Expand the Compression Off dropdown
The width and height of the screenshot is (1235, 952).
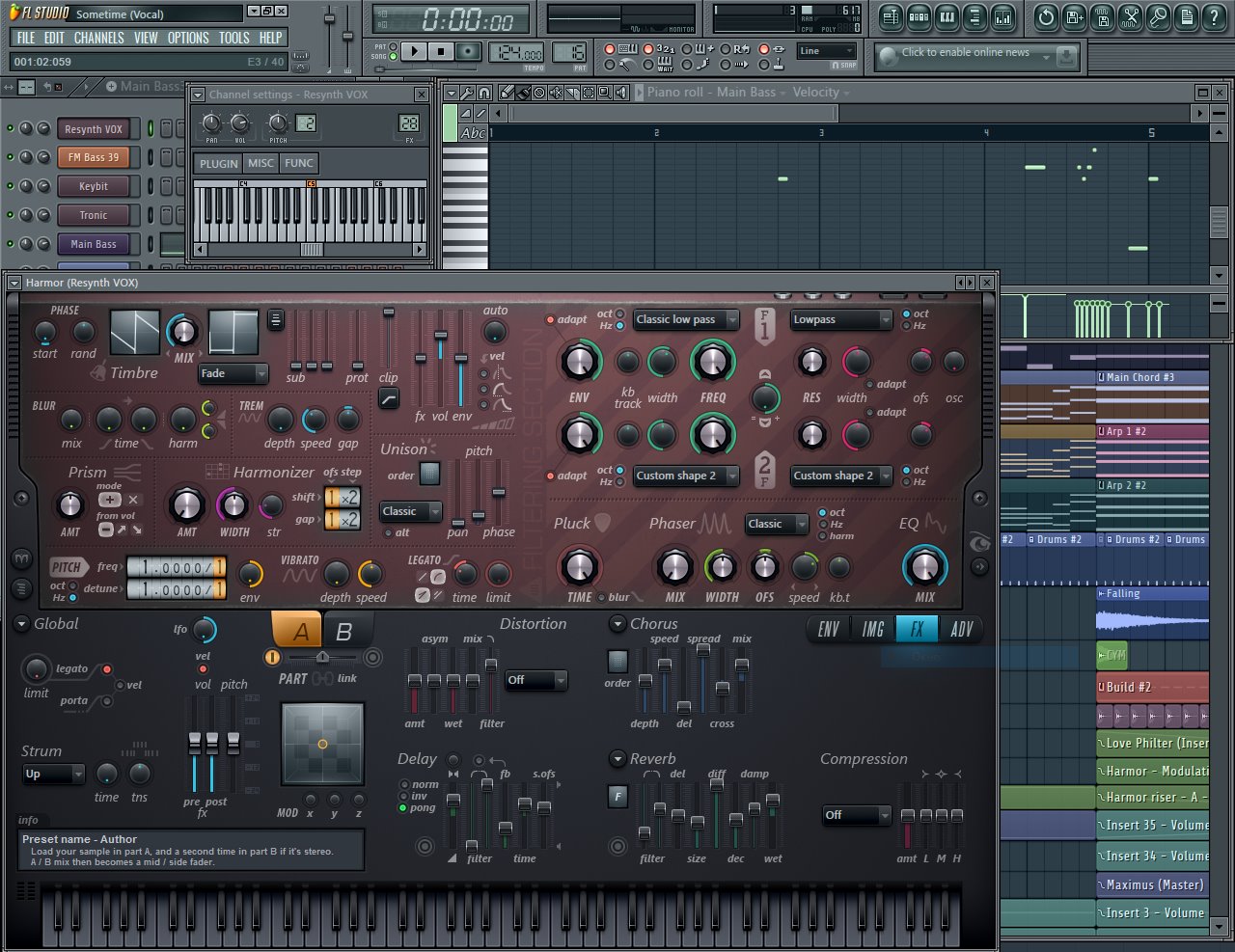point(856,815)
